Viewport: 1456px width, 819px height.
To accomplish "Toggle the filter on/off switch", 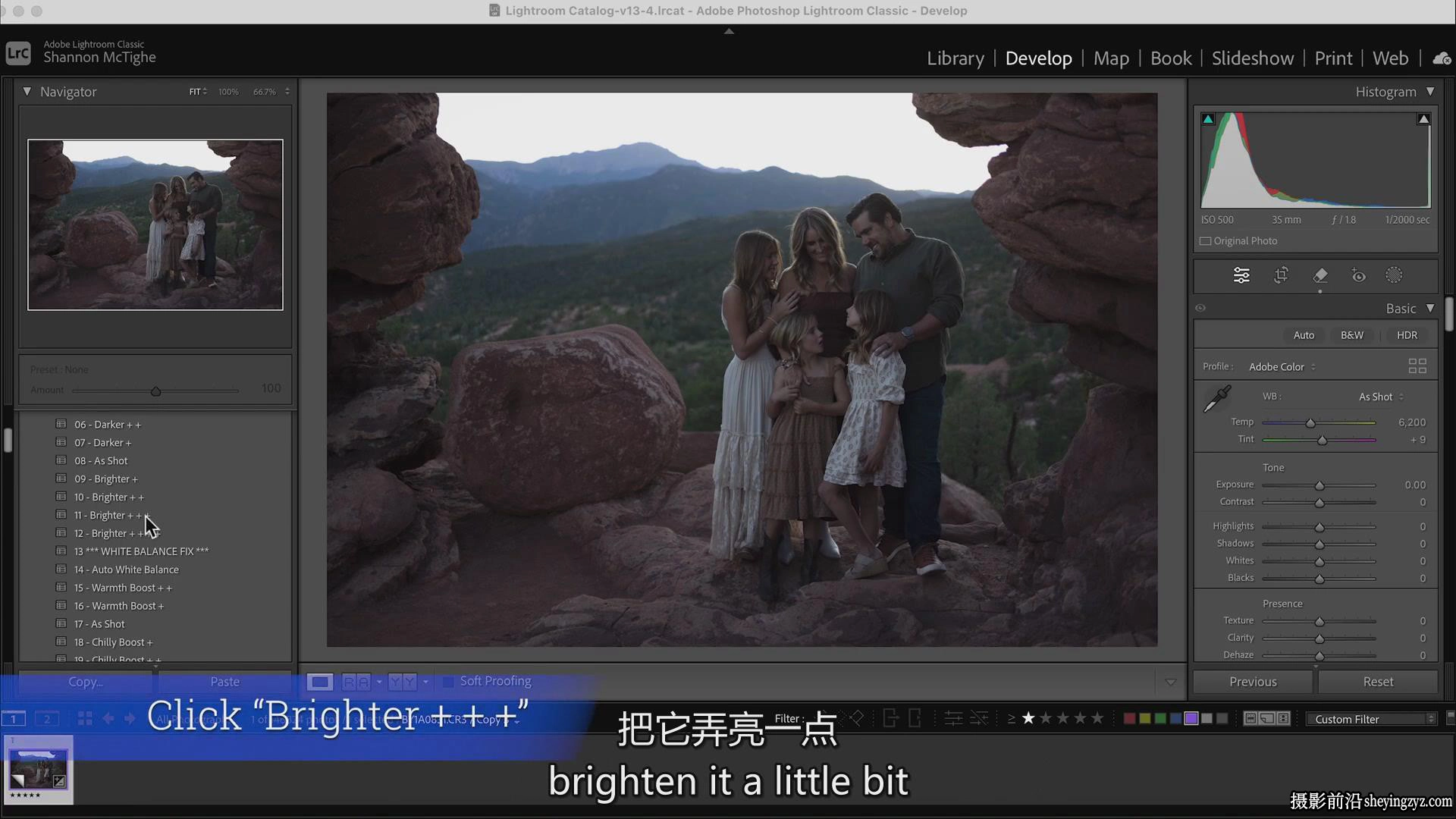I will pos(1451,717).
